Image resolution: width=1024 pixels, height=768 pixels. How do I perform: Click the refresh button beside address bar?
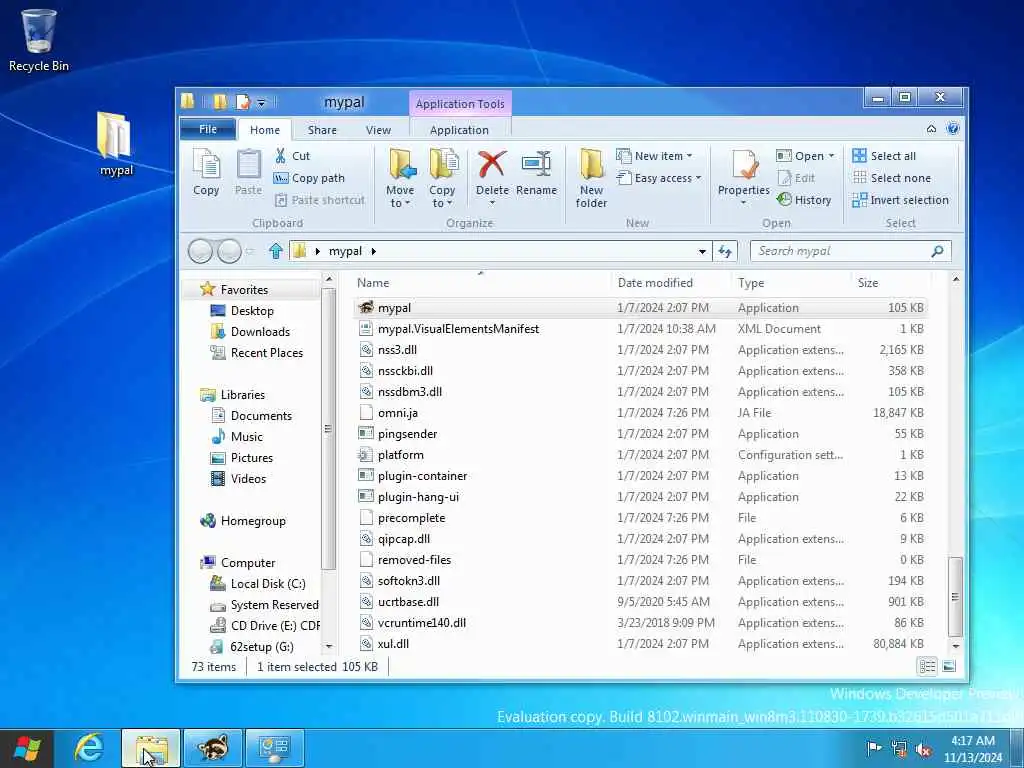[x=725, y=251]
